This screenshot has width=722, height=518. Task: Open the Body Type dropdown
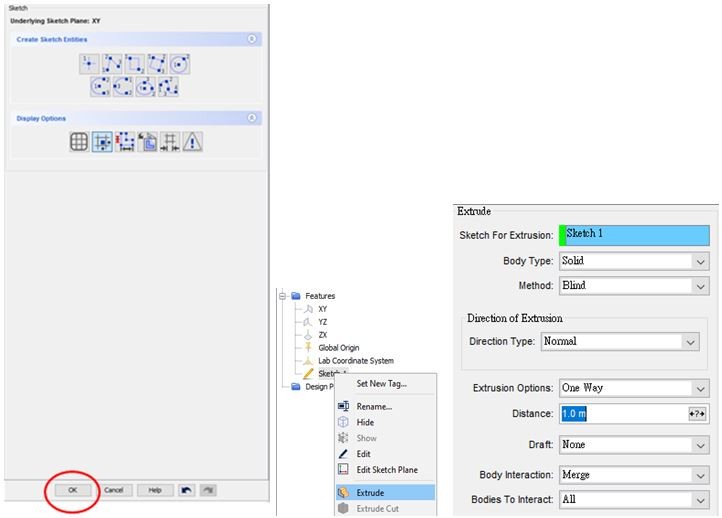pyautogui.click(x=634, y=261)
